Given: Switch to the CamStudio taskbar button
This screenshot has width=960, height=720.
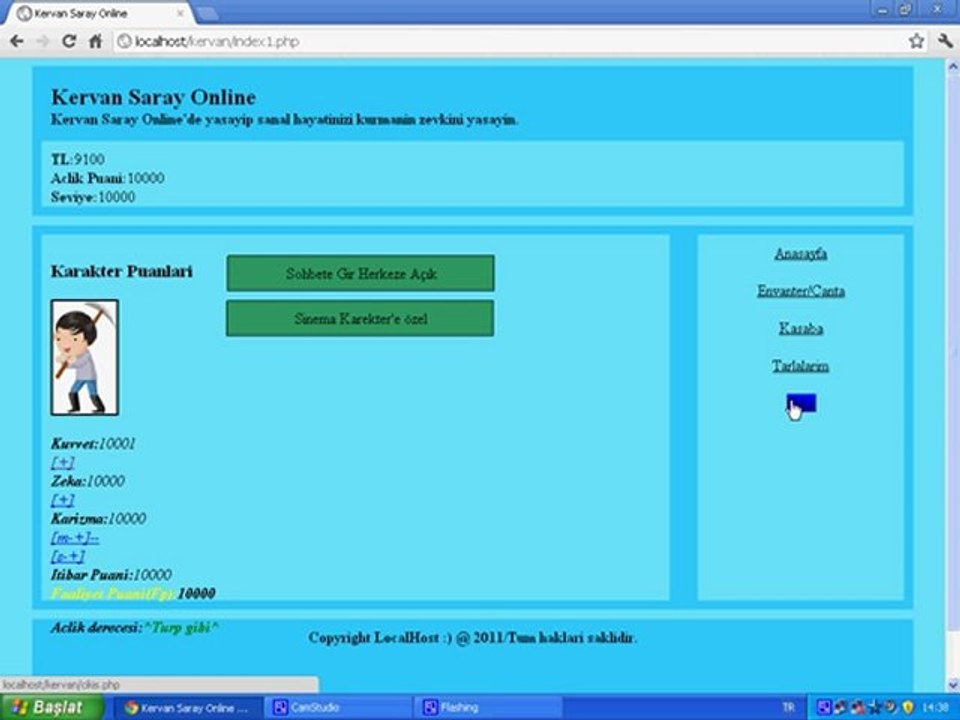Looking at the screenshot, I should click(339, 708).
